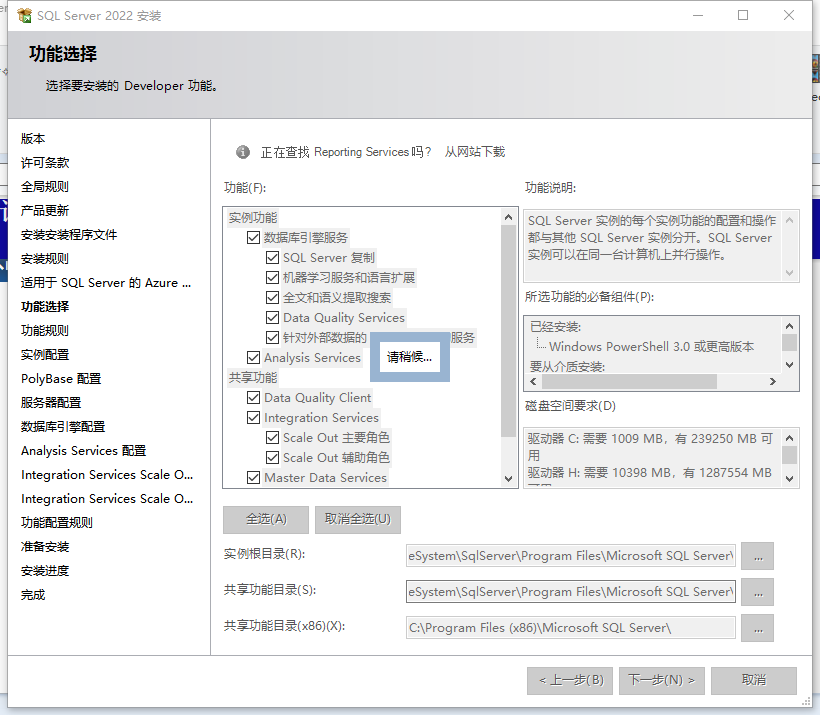Select the 功能配置规则 step in sidebar
Viewport: 820px width, 715px height.
(57, 523)
